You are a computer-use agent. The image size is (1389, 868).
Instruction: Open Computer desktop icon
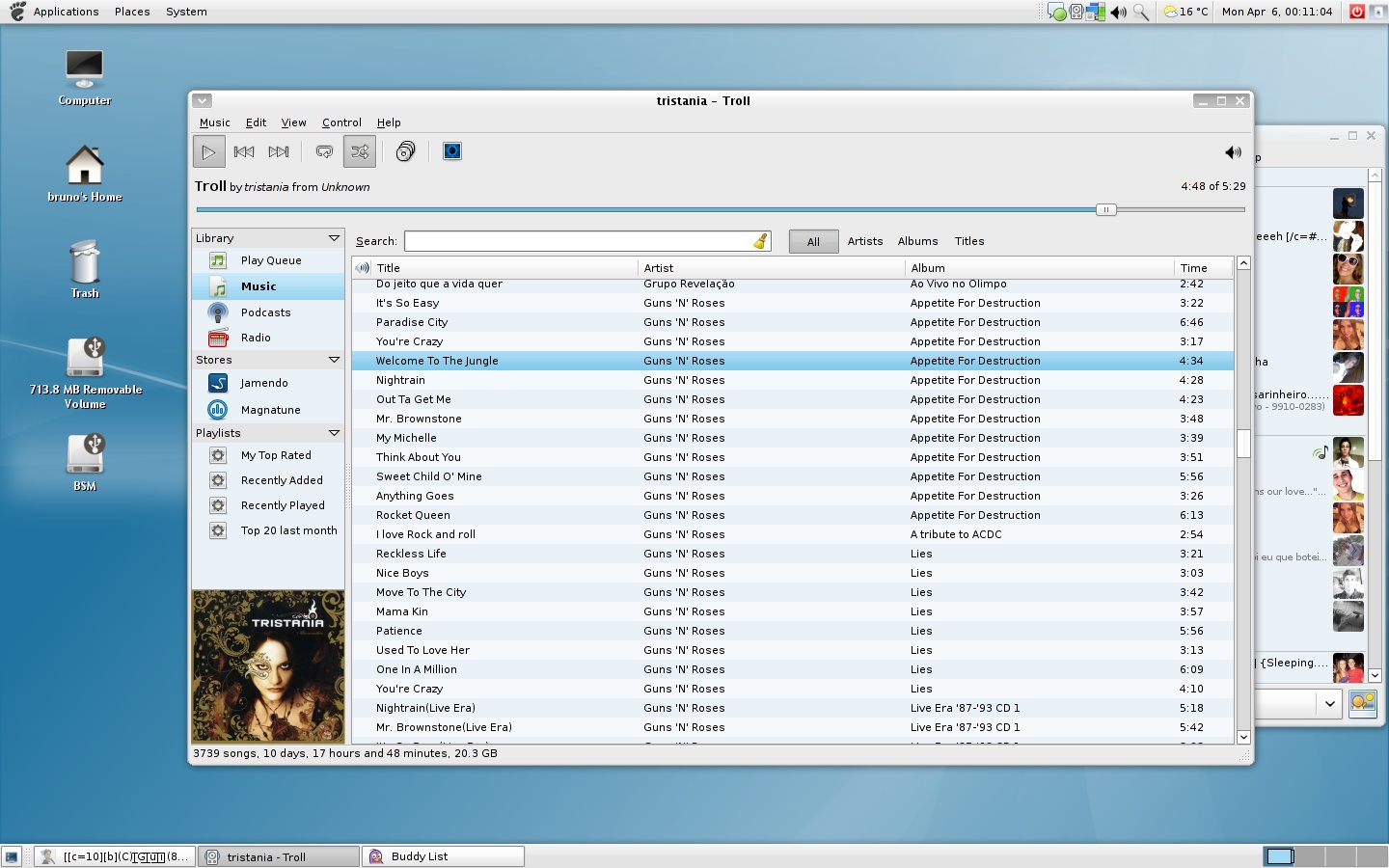point(85,78)
